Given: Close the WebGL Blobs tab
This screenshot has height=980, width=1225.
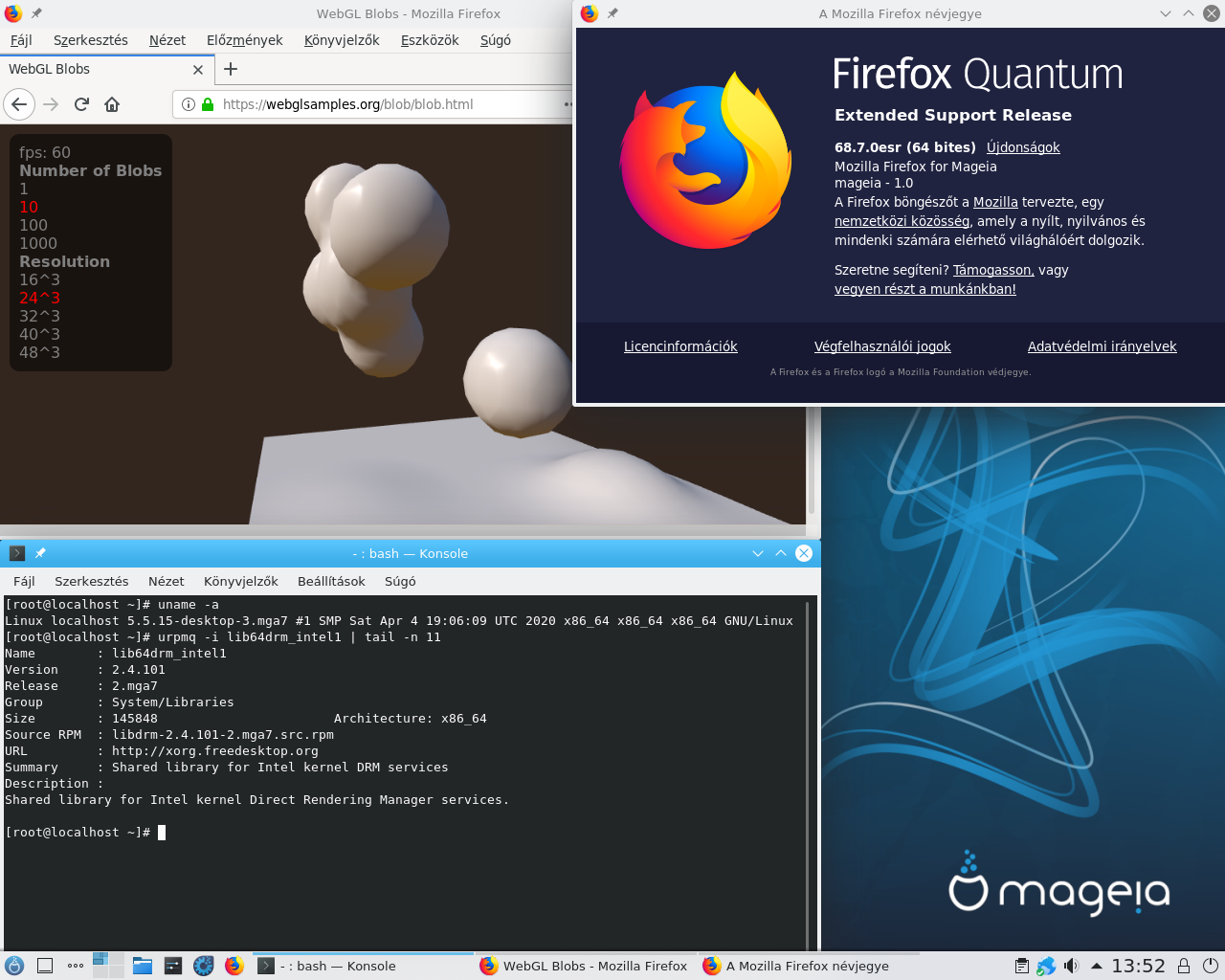Looking at the screenshot, I should (198, 70).
